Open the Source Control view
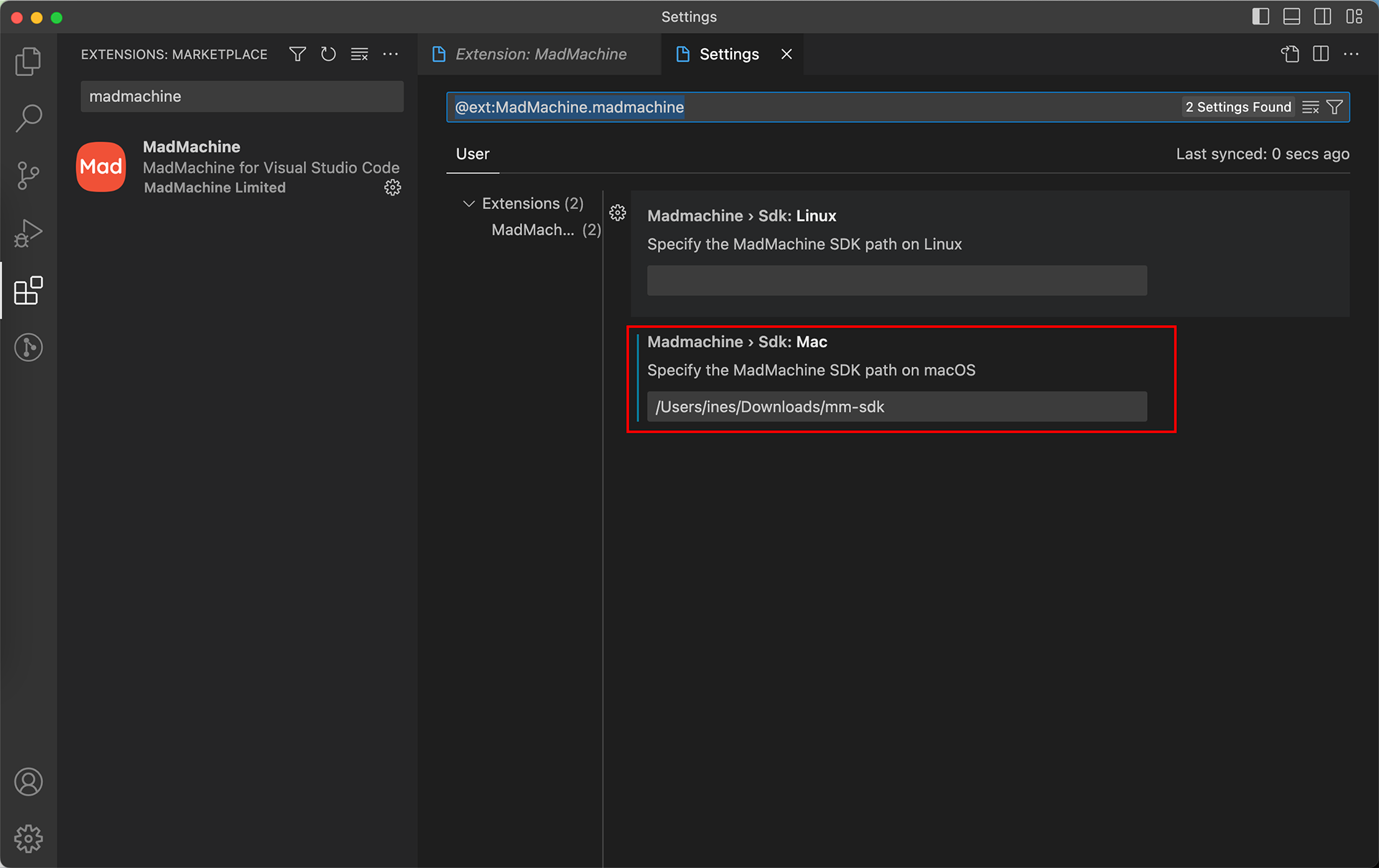The width and height of the screenshot is (1379, 868). point(28,175)
